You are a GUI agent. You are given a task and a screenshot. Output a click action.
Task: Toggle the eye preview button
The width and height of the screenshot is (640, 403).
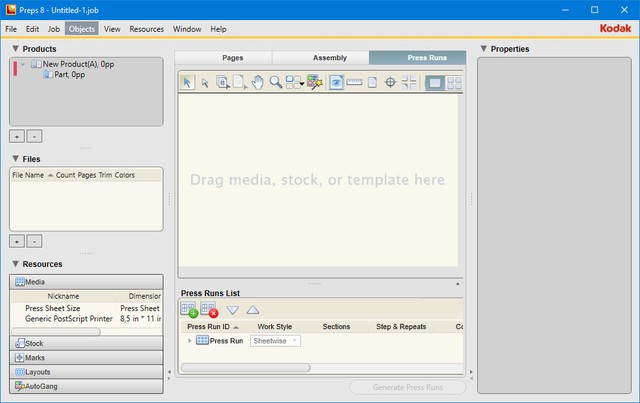[x=336, y=82]
